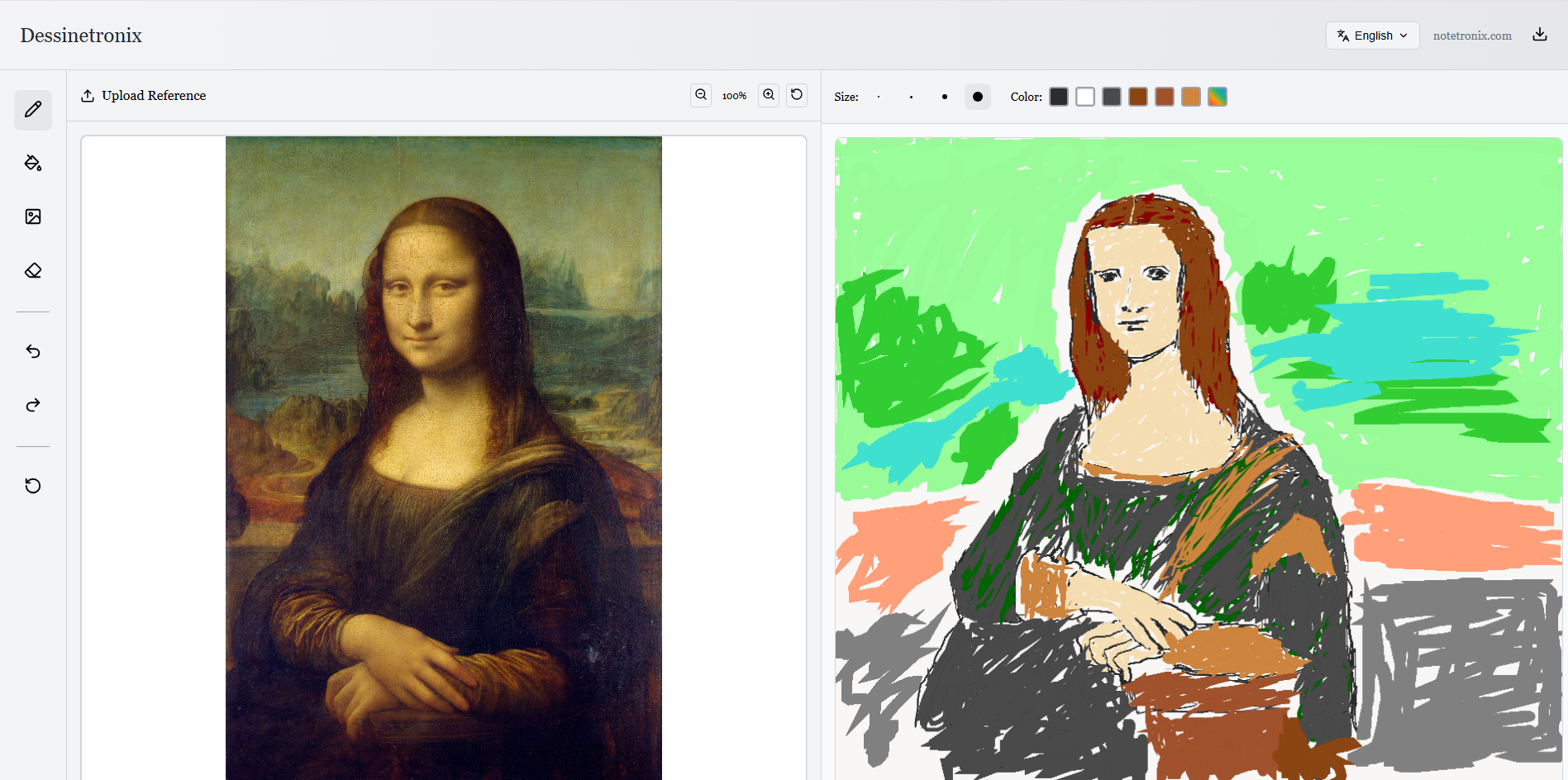This screenshot has height=780, width=1568.
Task: Open the English language dropdown
Action: coord(1372,36)
